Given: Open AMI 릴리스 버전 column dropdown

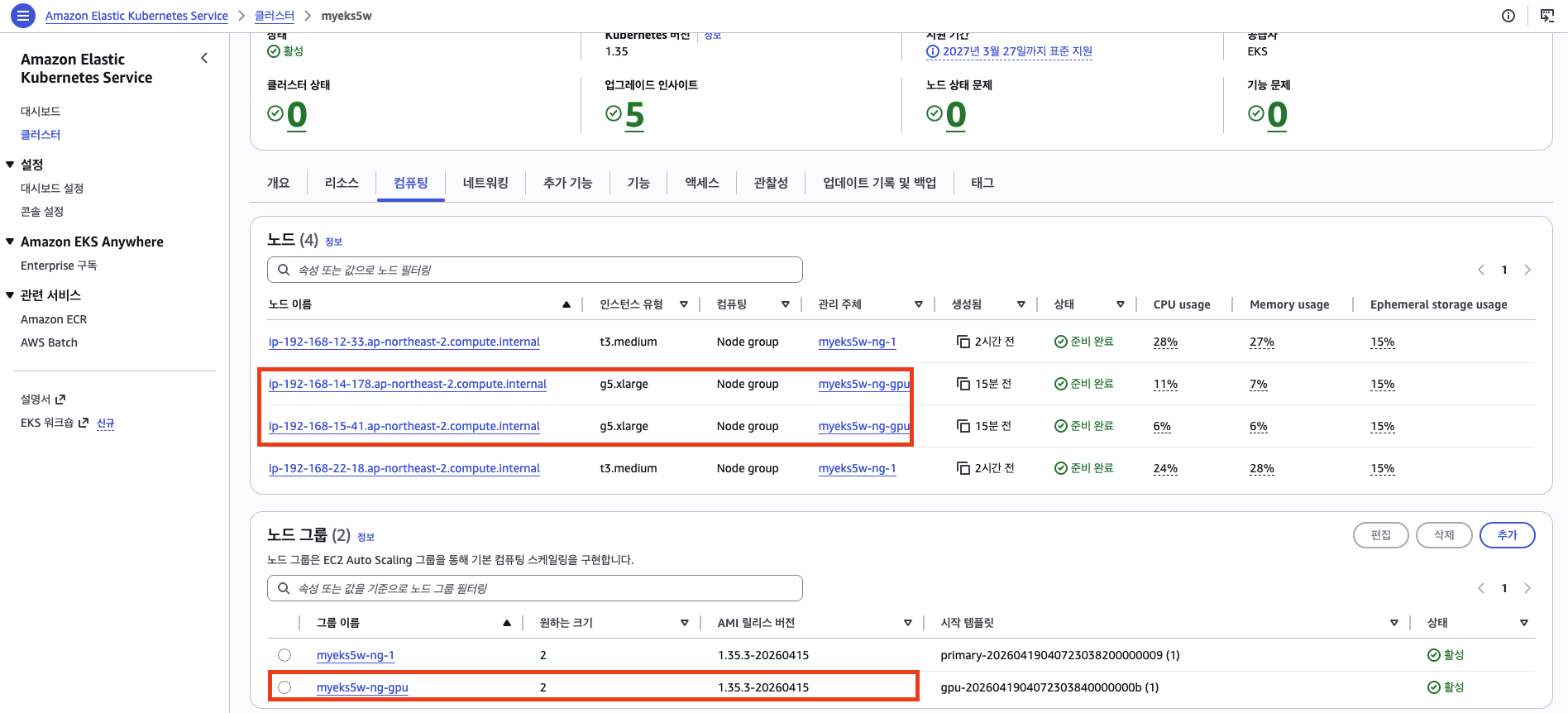Looking at the screenshot, I should click(908, 623).
